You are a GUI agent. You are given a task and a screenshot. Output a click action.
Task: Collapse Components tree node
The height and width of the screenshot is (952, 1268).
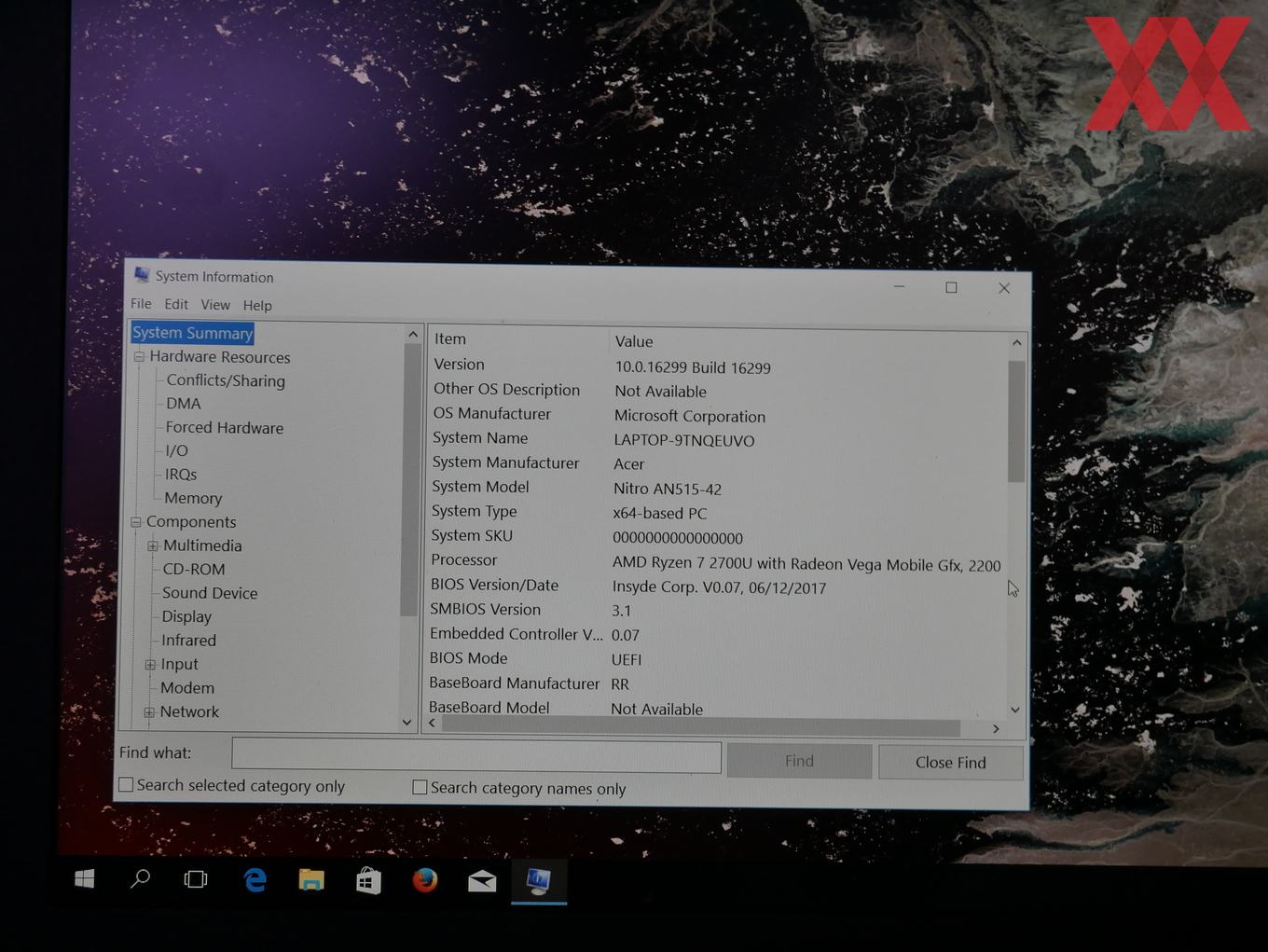point(136,522)
